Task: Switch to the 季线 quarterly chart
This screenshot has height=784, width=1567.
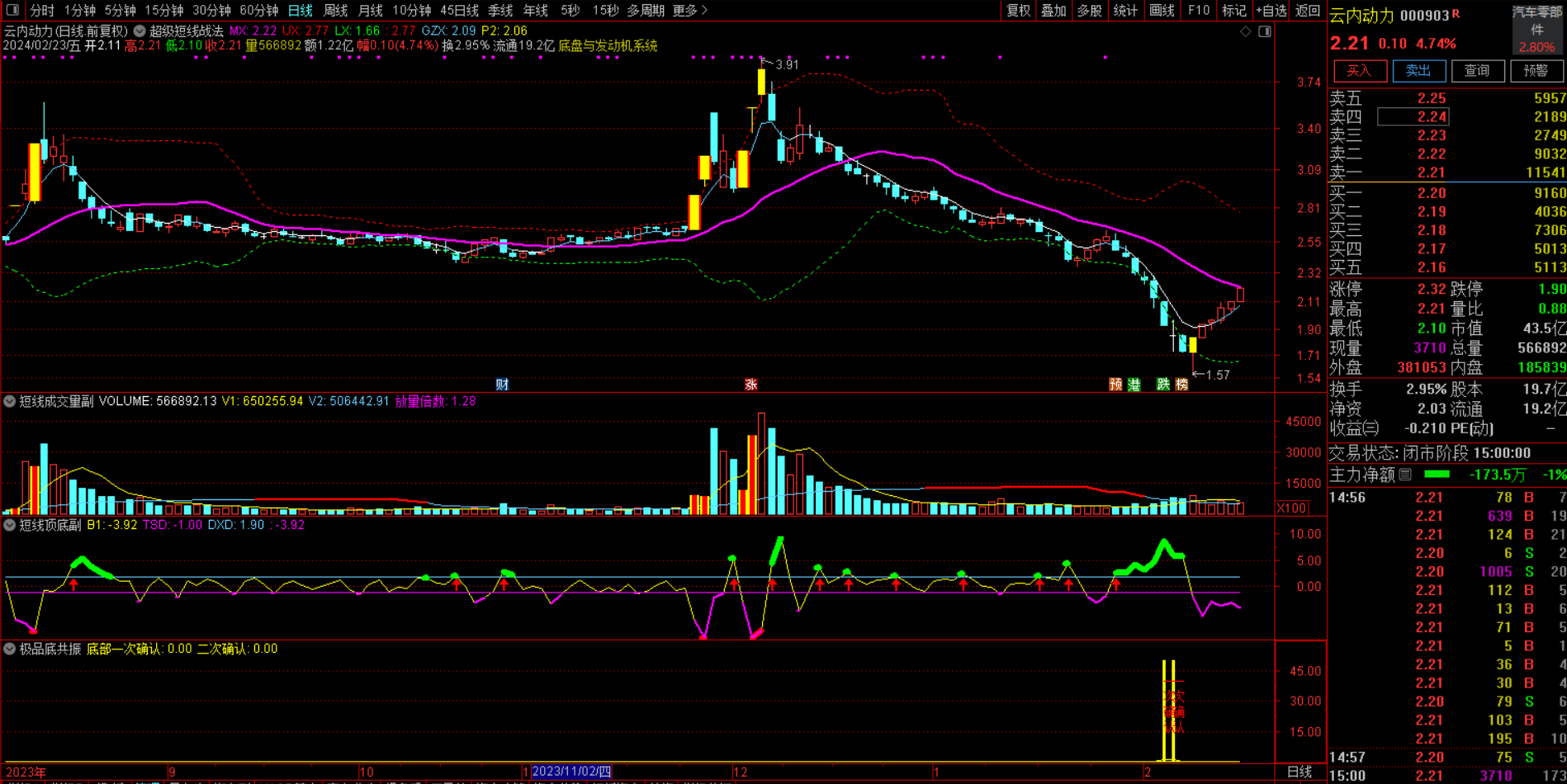Action: coord(500,10)
